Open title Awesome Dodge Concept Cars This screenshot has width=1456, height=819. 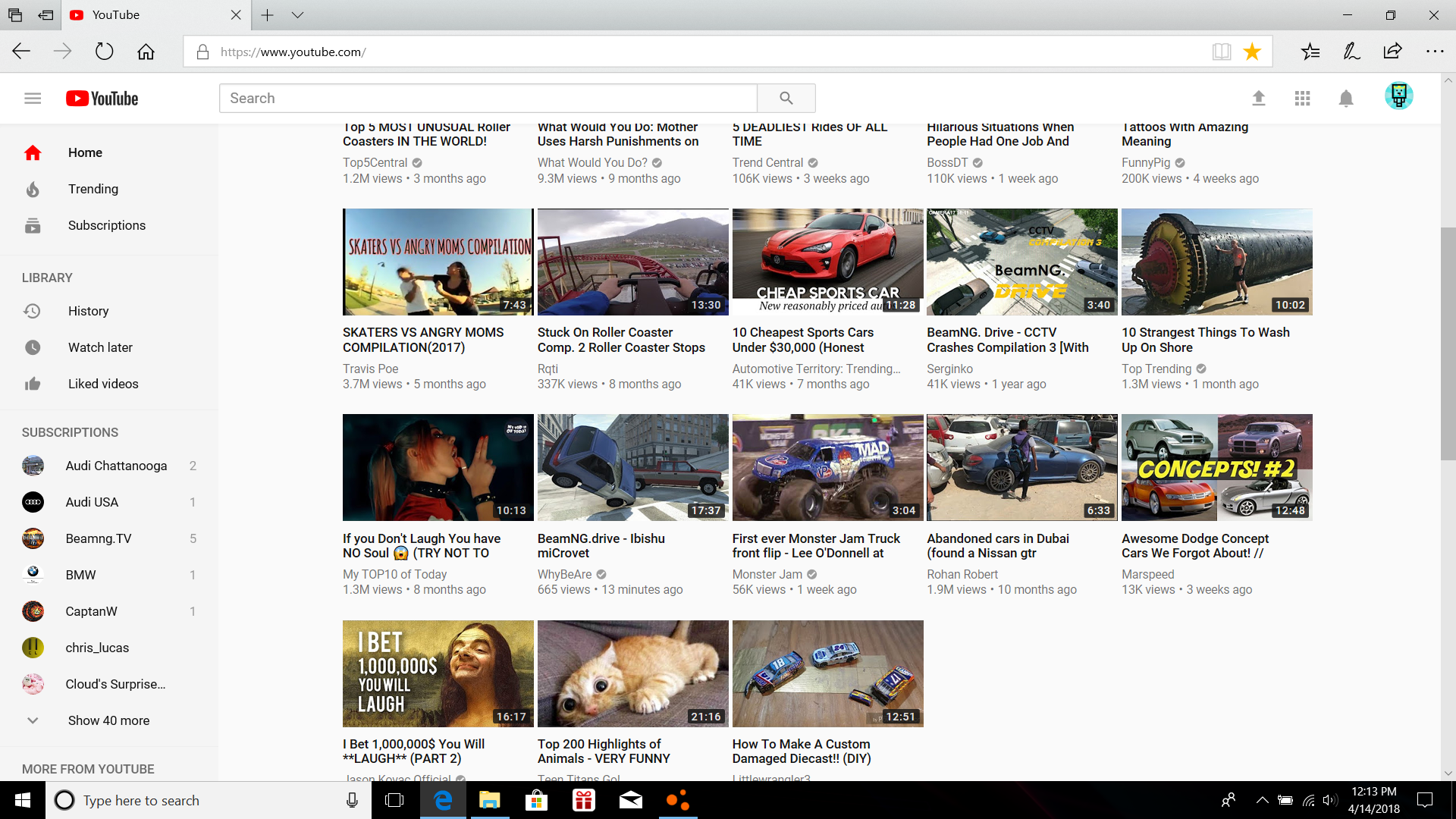point(1195,546)
